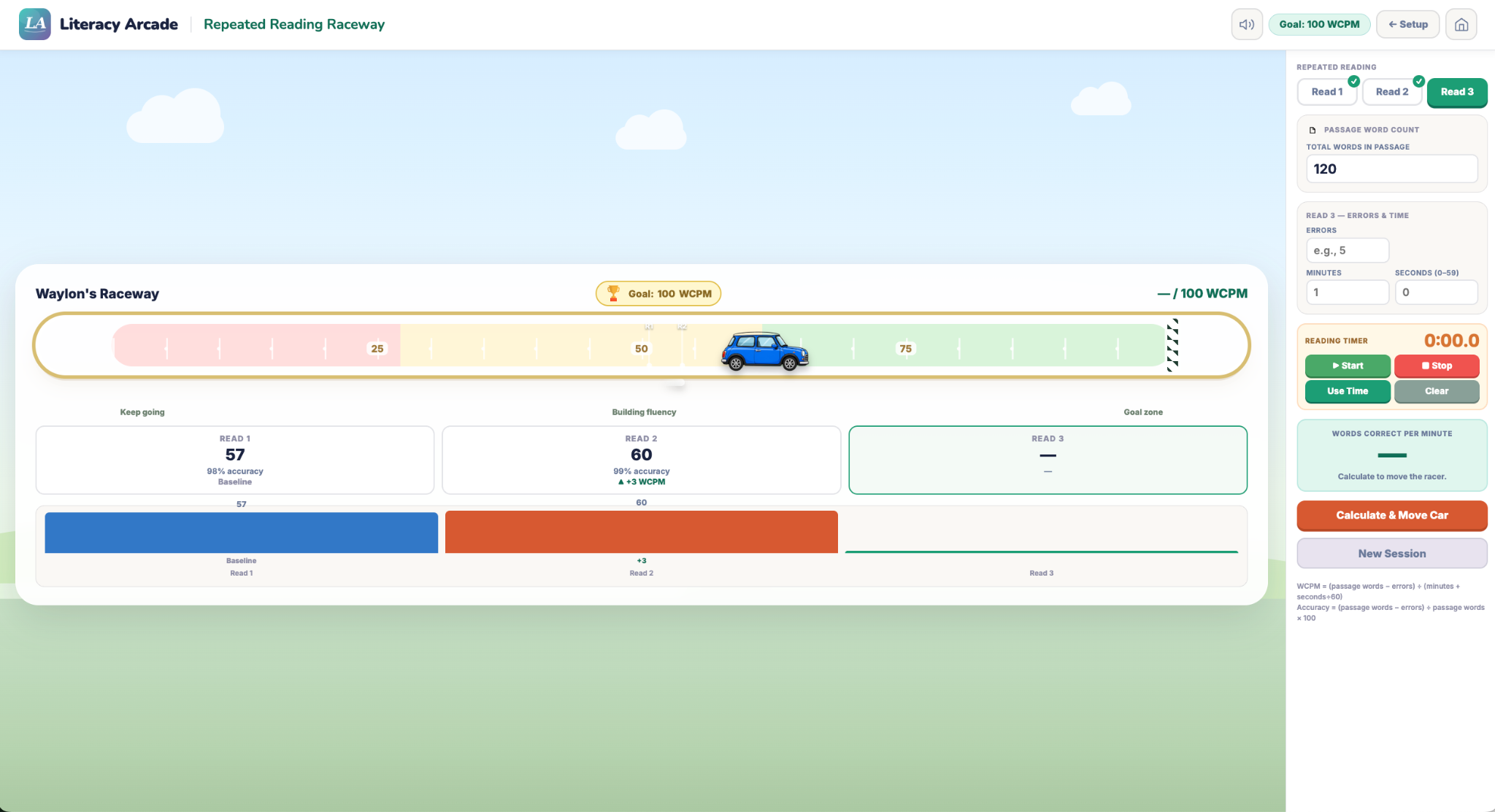1495x812 pixels.
Task: Click the — / 100 WCPM readout
Action: point(1202,293)
